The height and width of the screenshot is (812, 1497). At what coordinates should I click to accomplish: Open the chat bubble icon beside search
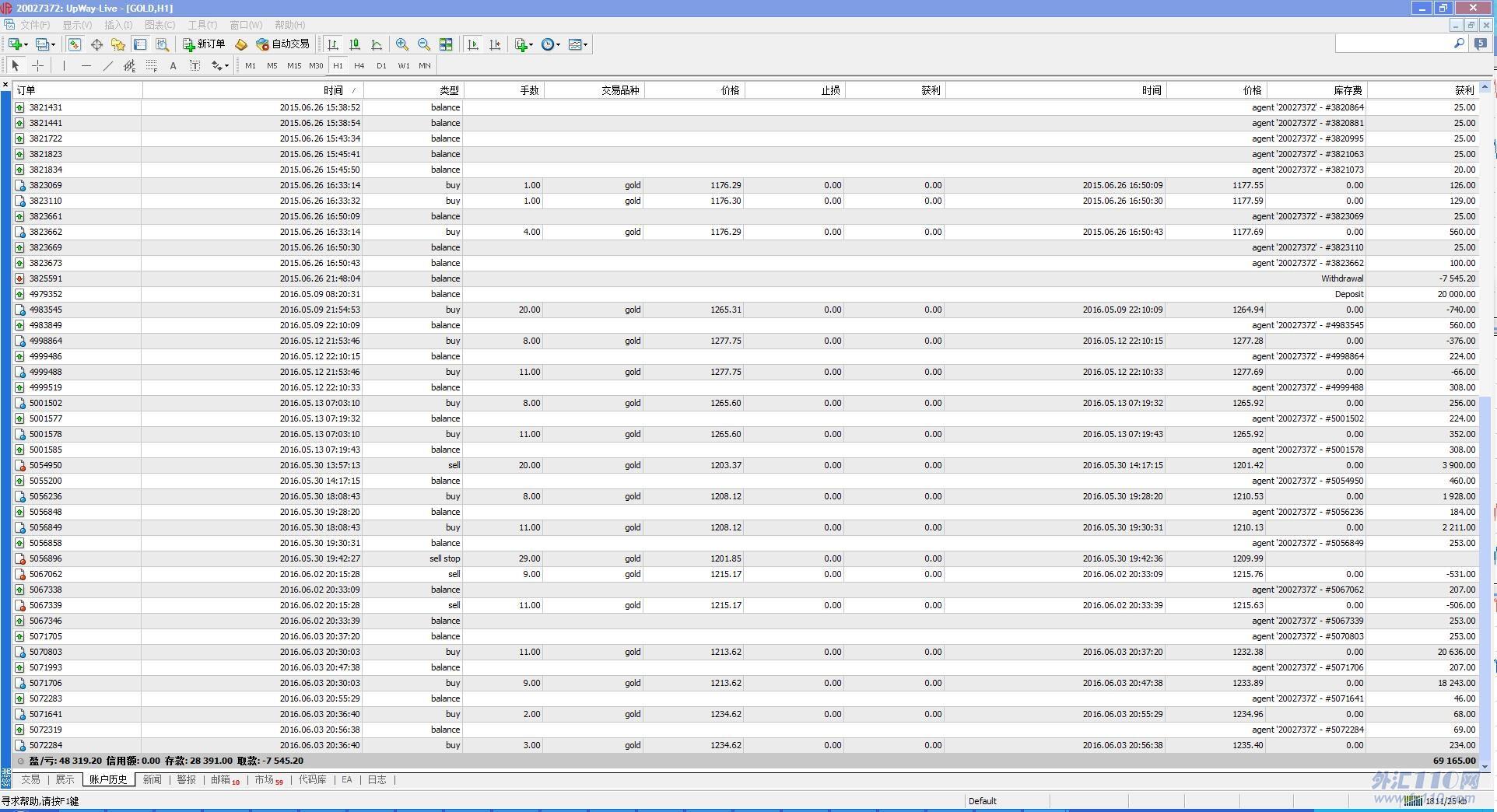click(x=1481, y=44)
